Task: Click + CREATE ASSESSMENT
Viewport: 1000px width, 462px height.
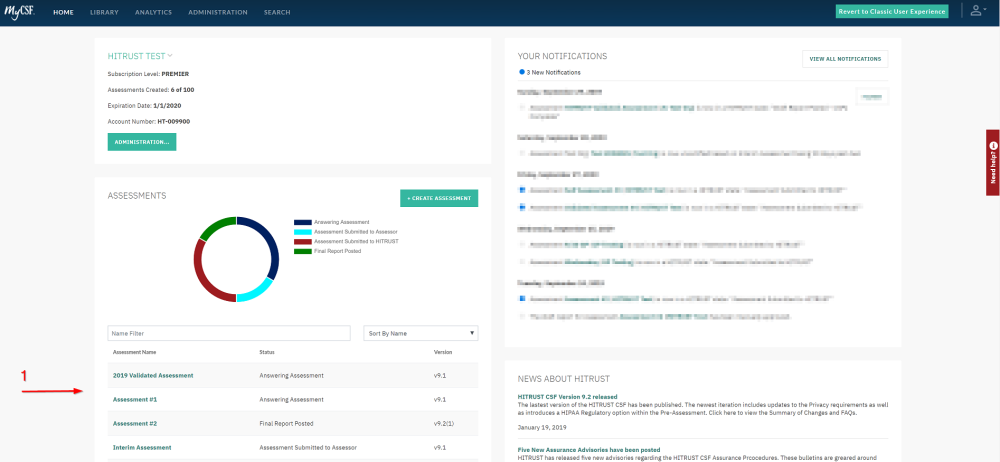Action: [439, 198]
